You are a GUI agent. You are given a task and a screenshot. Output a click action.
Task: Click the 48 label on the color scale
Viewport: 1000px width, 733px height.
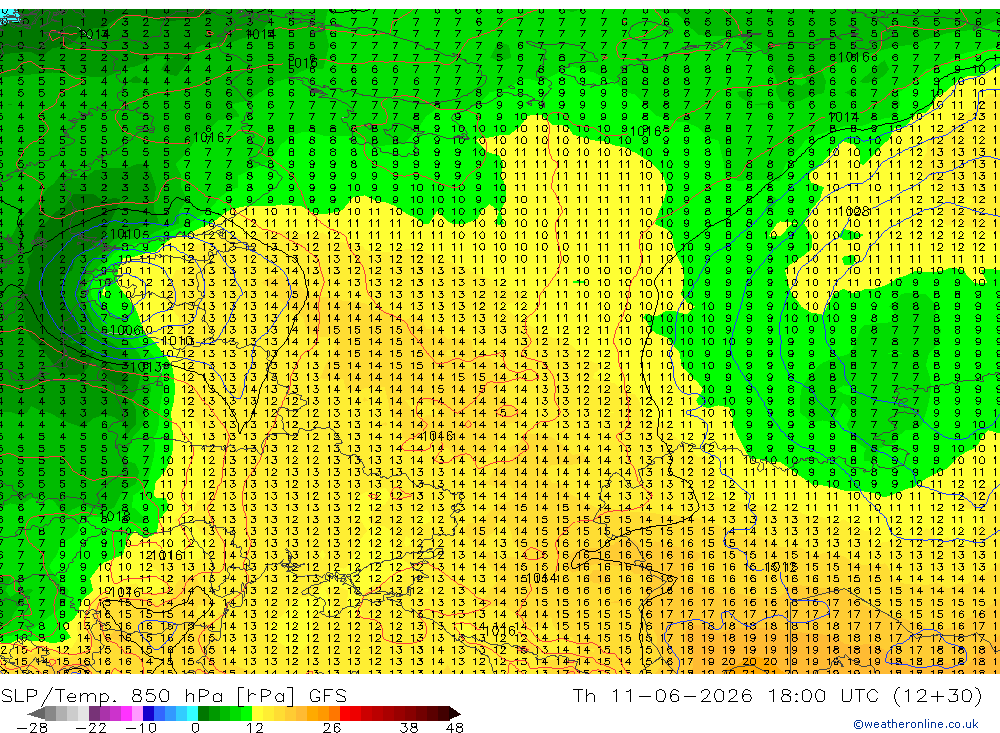(x=455, y=728)
